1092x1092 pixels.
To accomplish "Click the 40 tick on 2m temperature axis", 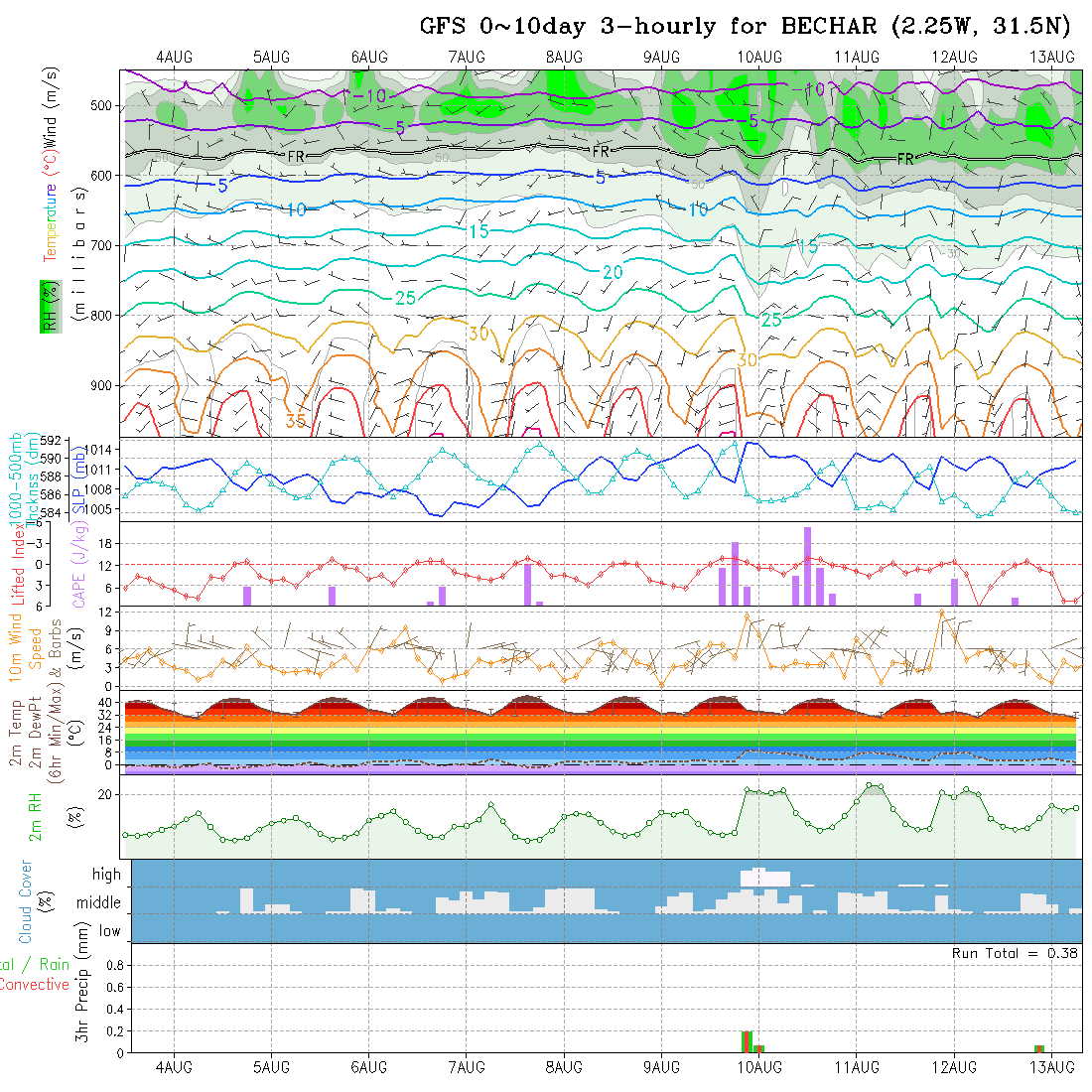I will pyautogui.click(x=105, y=703).
